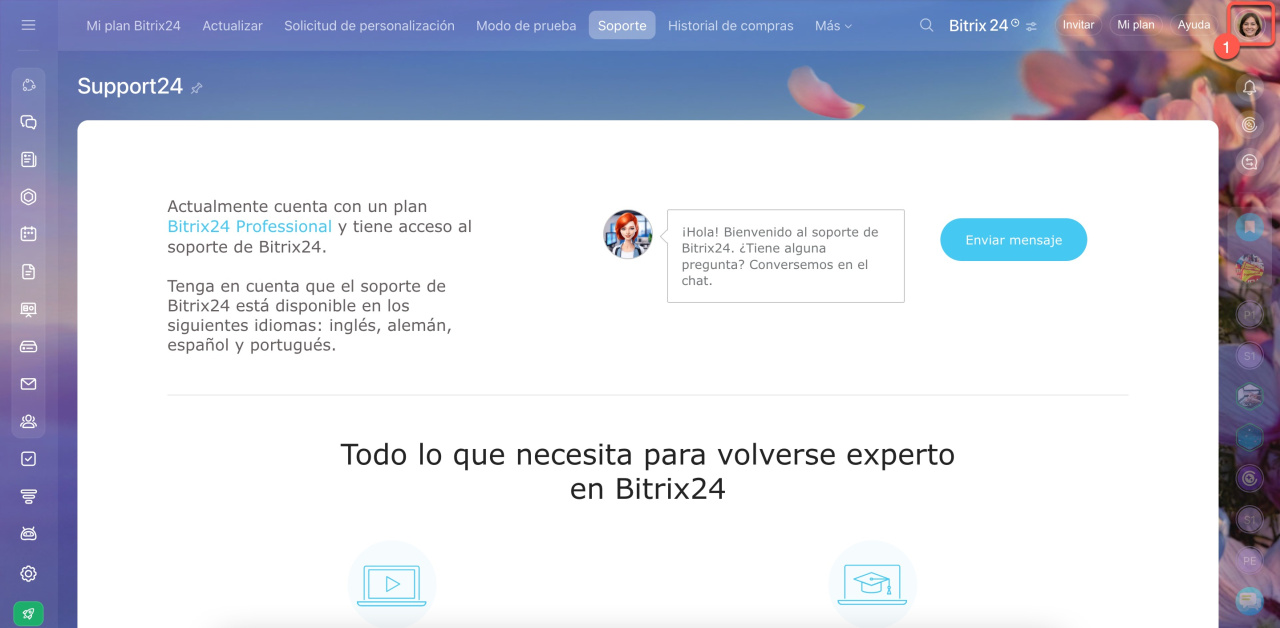1280x628 pixels.
Task: Expand the Más dropdown menu
Action: (833, 26)
